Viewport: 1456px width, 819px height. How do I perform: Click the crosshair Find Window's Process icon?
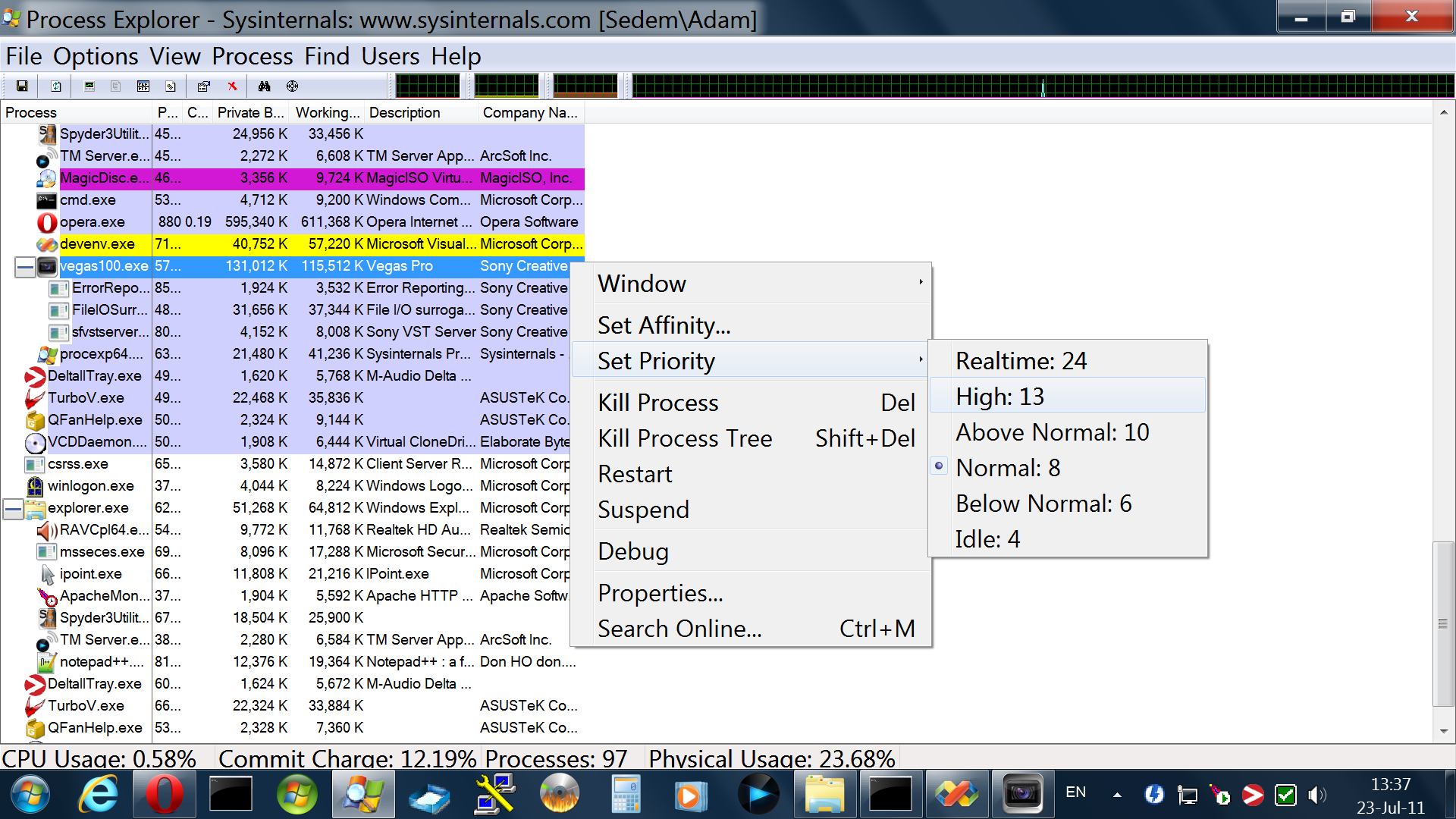[x=293, y=86]
